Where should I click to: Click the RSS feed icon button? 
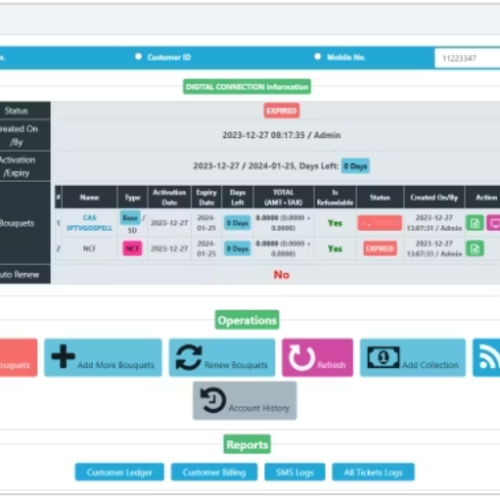(x=487, y=357)
